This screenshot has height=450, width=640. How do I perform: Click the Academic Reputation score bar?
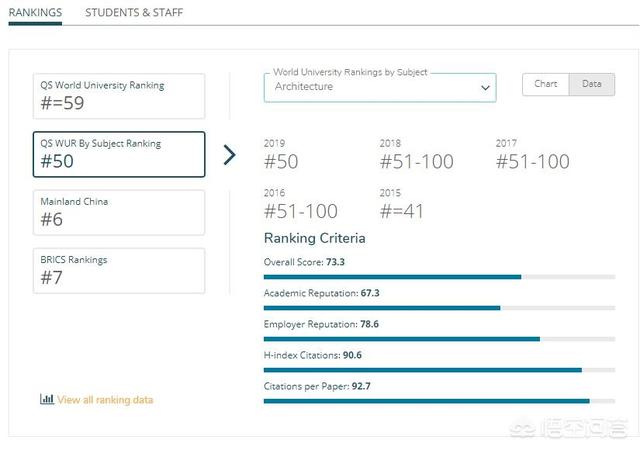(x=439, y=308)
